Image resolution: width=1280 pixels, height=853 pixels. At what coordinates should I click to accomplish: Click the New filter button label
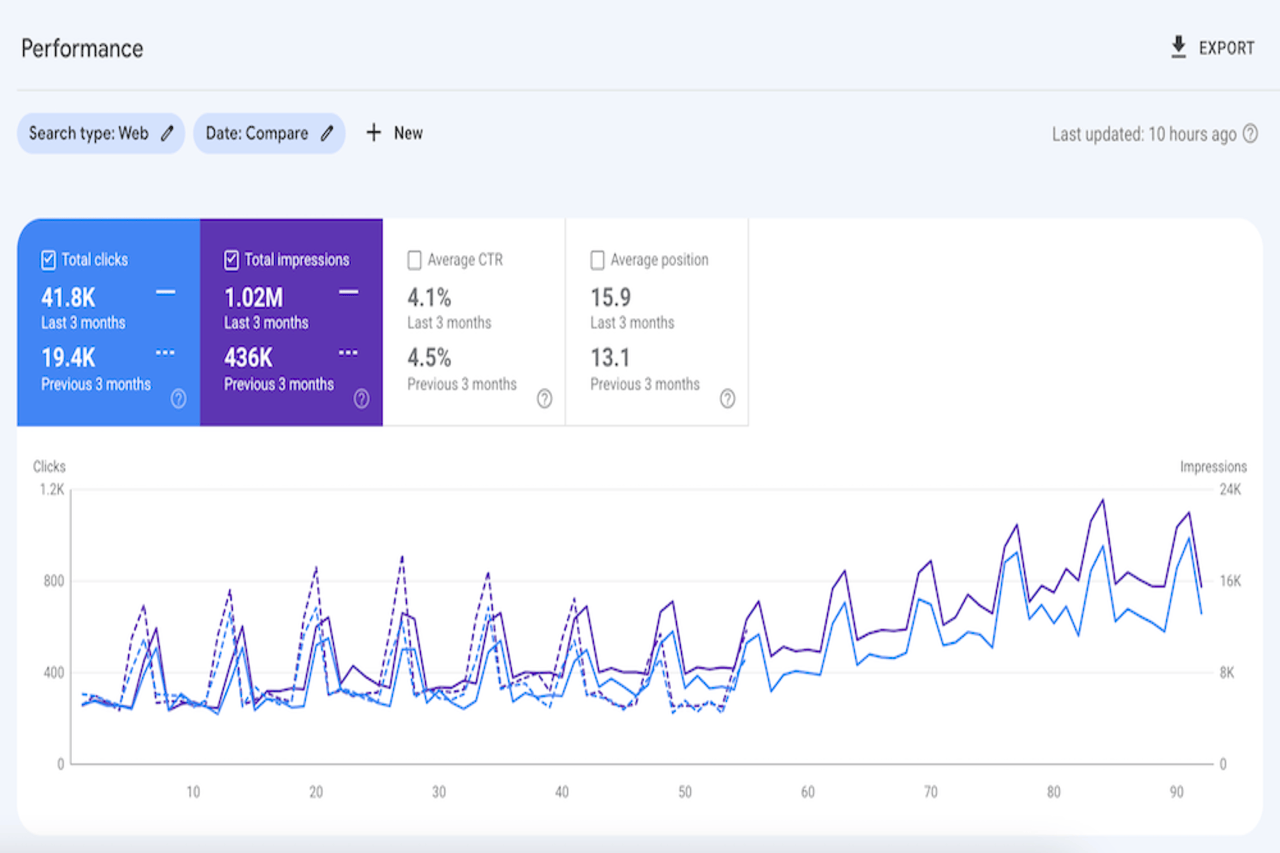tap(408, 133)
